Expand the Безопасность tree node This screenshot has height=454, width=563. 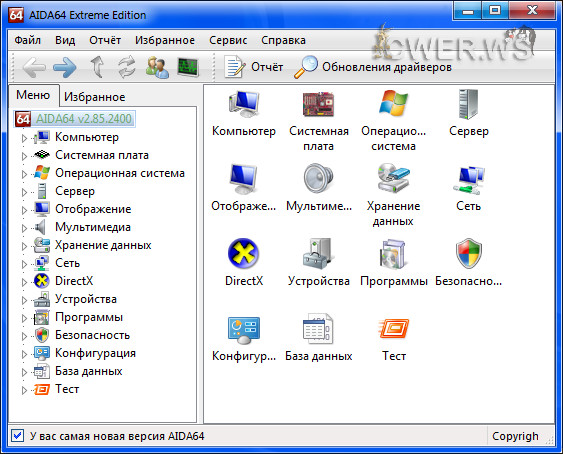click(x=24, y=336)
